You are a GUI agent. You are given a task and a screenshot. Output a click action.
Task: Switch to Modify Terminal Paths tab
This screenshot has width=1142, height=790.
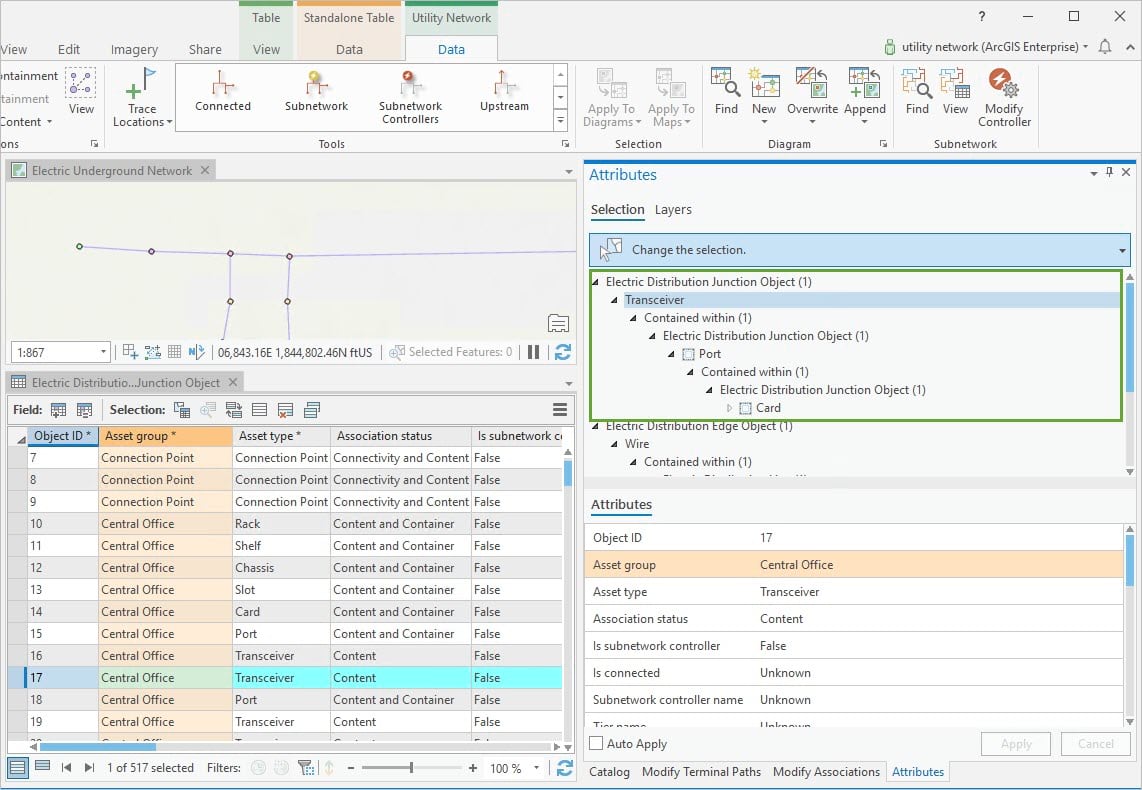tap(701, 771)
